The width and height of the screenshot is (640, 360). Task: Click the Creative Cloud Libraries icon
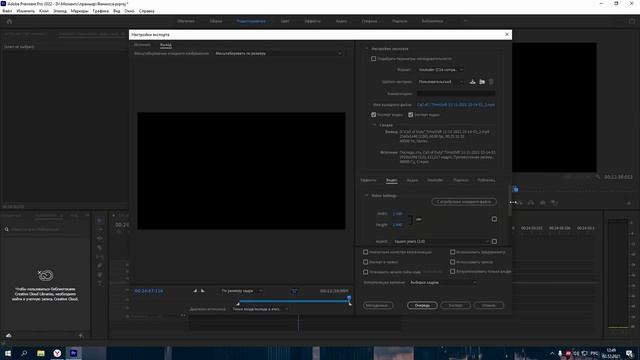pos(45,276)
